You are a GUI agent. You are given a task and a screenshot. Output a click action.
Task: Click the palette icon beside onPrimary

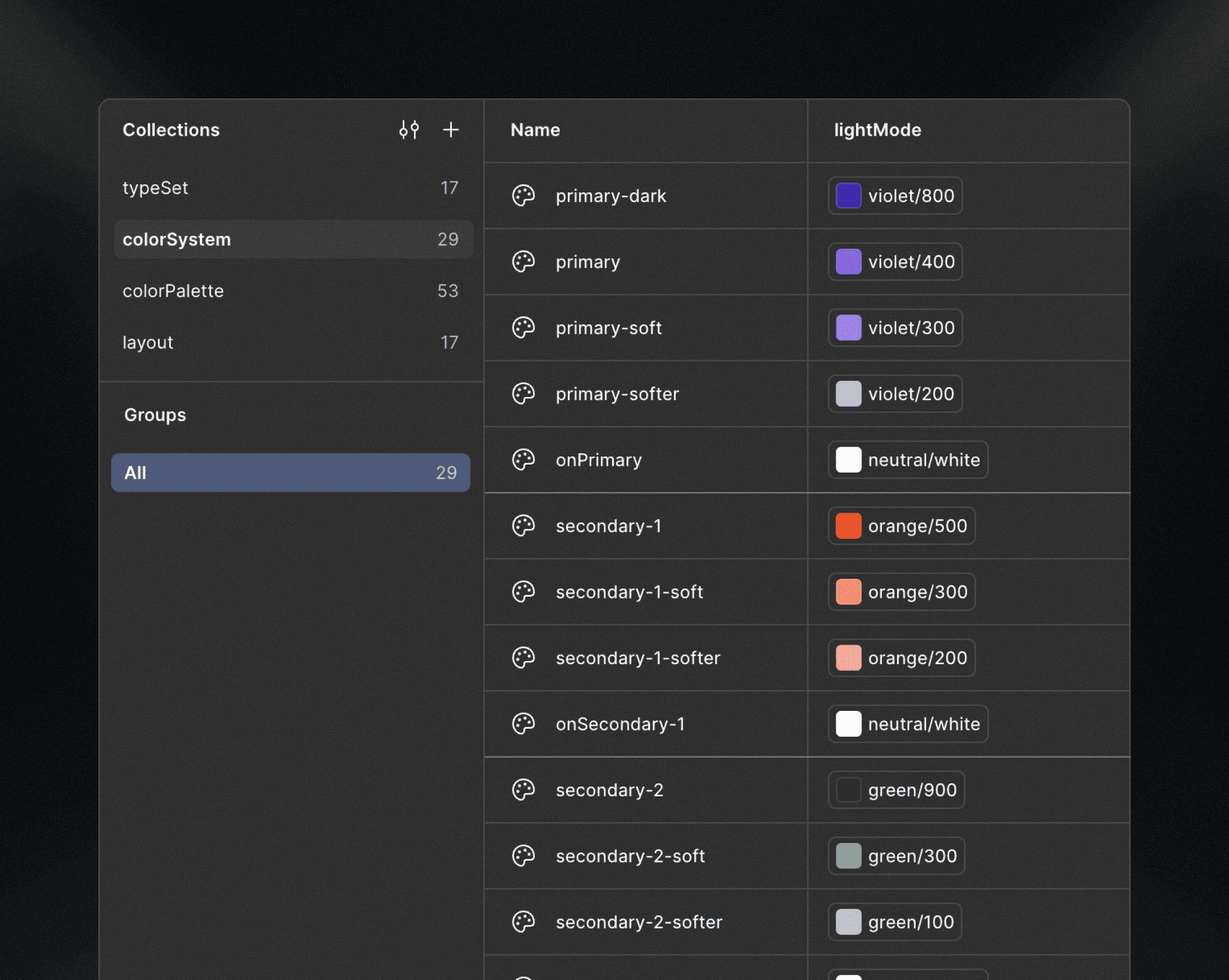pyautogui.click(x=523, y=460)
